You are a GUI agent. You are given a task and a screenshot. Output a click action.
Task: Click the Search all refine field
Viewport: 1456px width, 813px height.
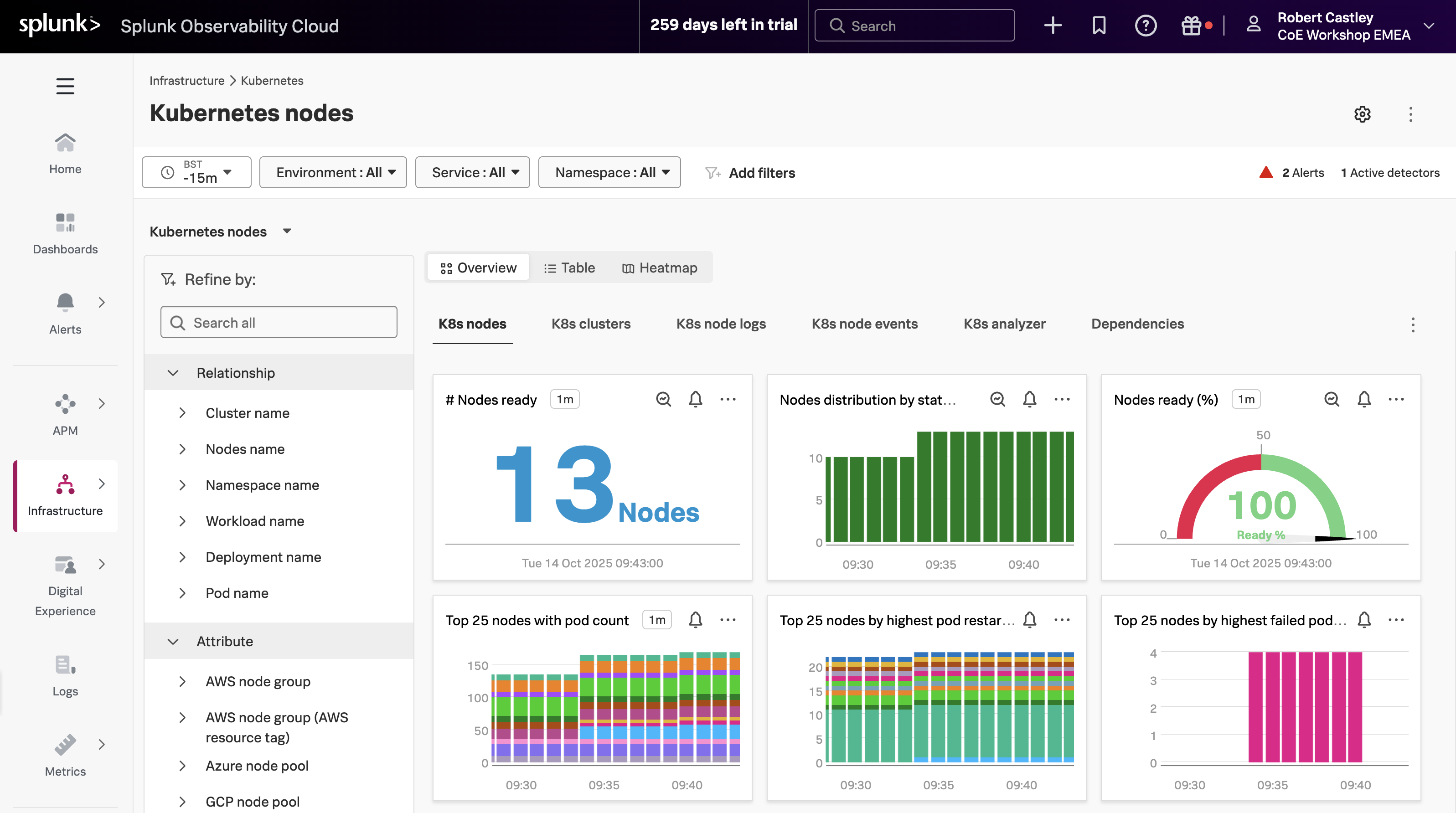point(279,322)
